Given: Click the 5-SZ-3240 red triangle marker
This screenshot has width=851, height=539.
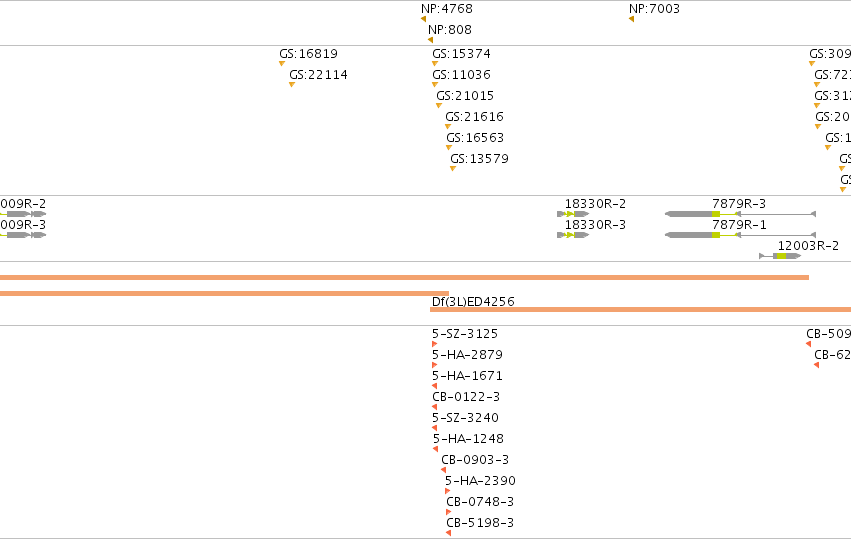Looking at the screenshot, I should 435,428.
